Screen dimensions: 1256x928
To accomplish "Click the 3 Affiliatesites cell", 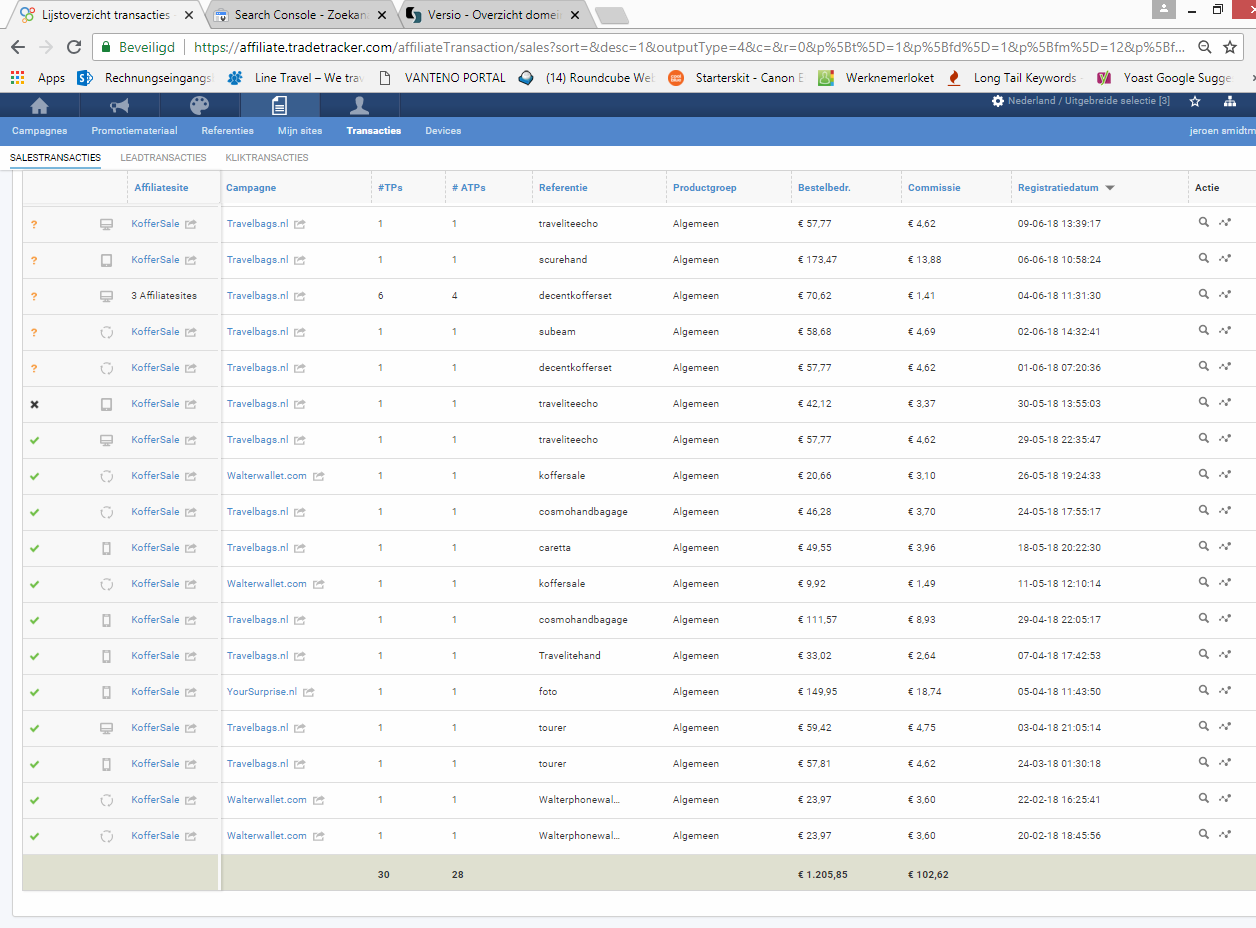I will [x=164, y=296].
